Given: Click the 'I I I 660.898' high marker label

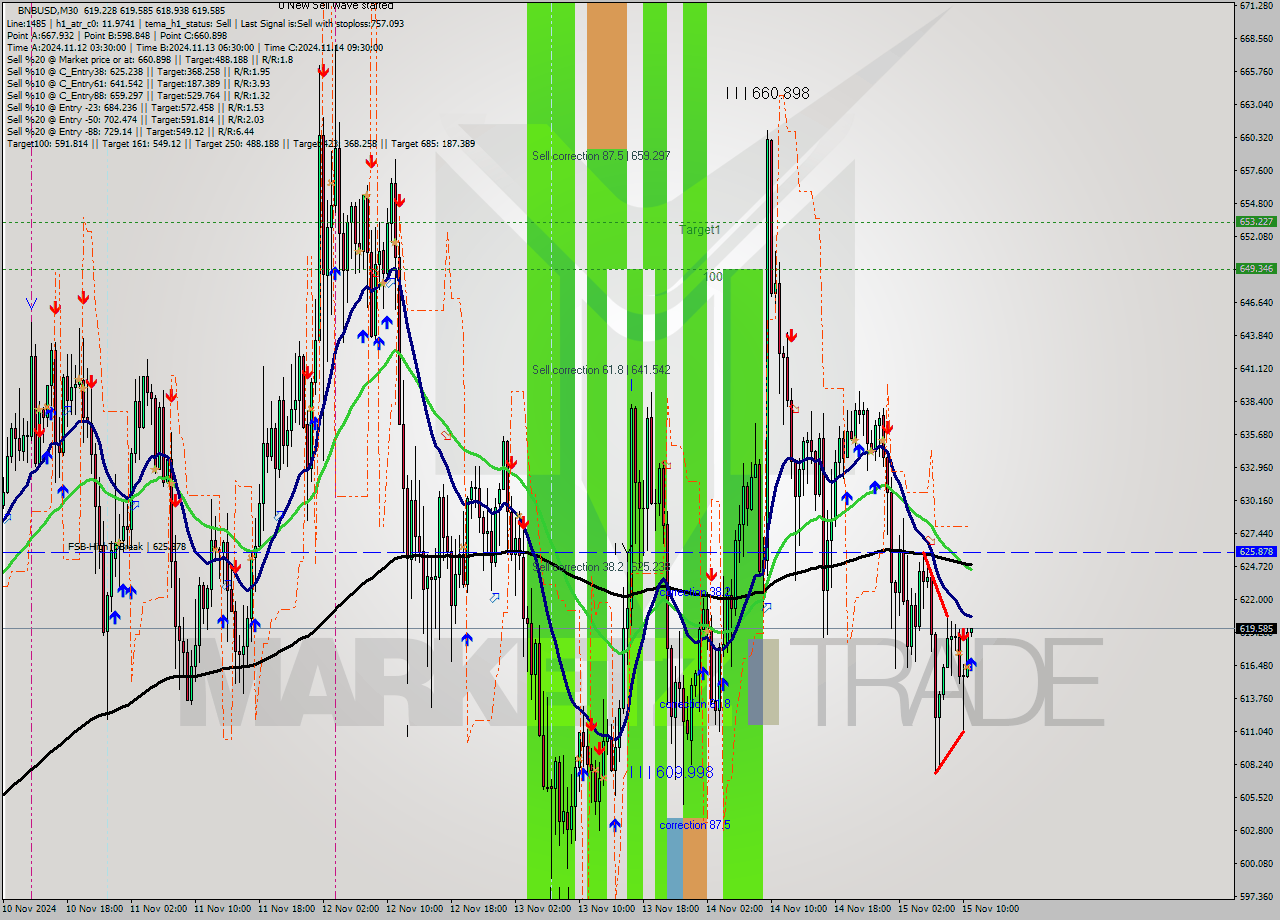Looking at the screenshot, I should pos(768,93).
